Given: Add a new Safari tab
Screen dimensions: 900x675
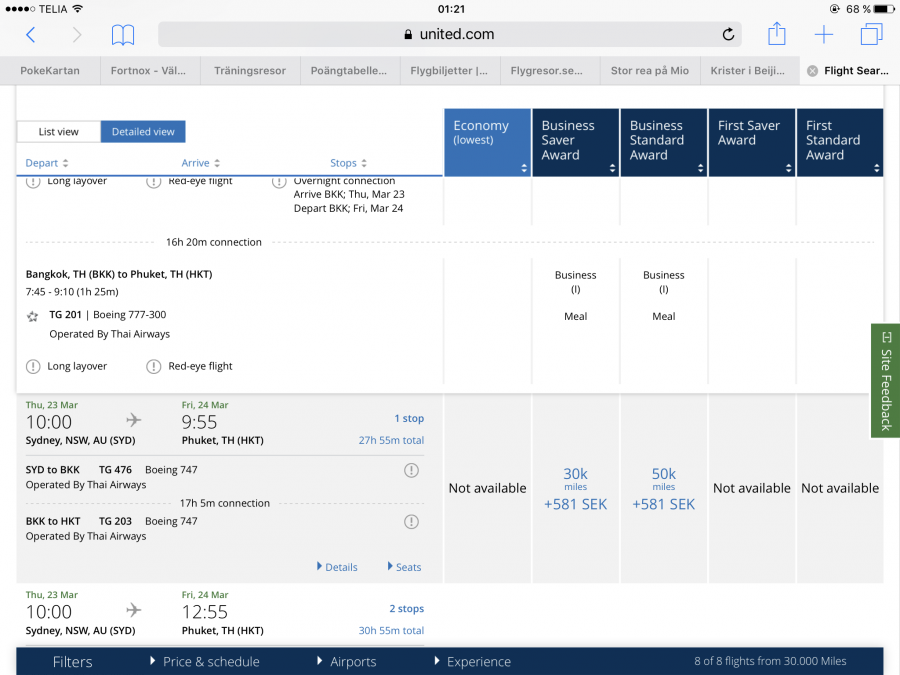Looking at the screenshot, I should pyautogui.click(x=823, y=35).
